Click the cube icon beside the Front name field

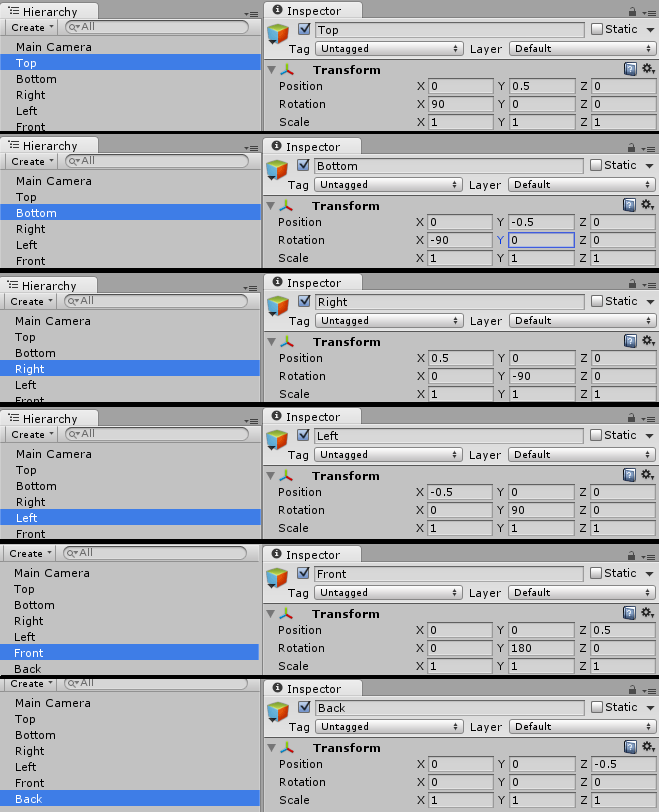(x=277, y=577)
